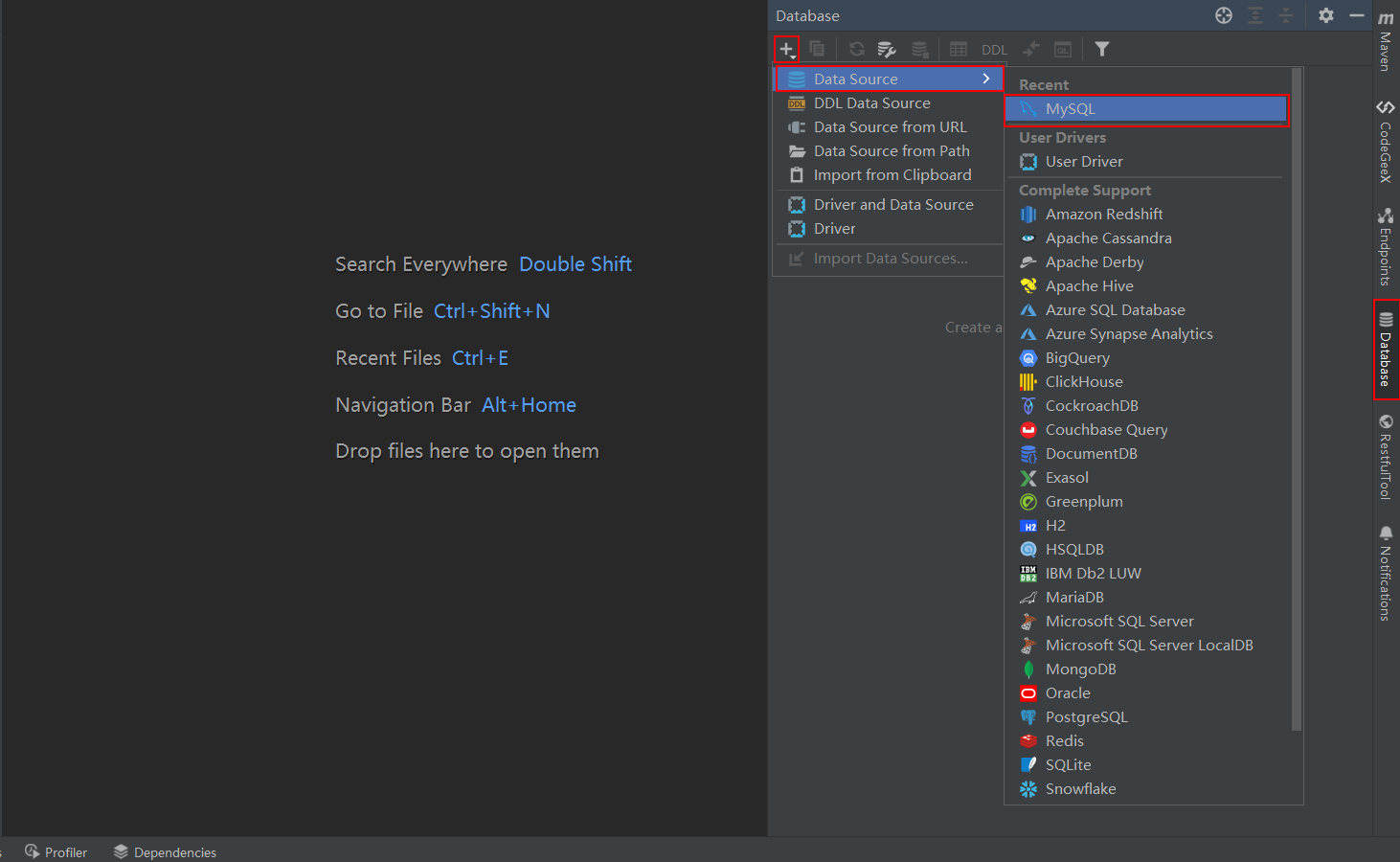Click the DDL toolbar button
Viewport: 1400px width, 862px height.
(994, 50)
